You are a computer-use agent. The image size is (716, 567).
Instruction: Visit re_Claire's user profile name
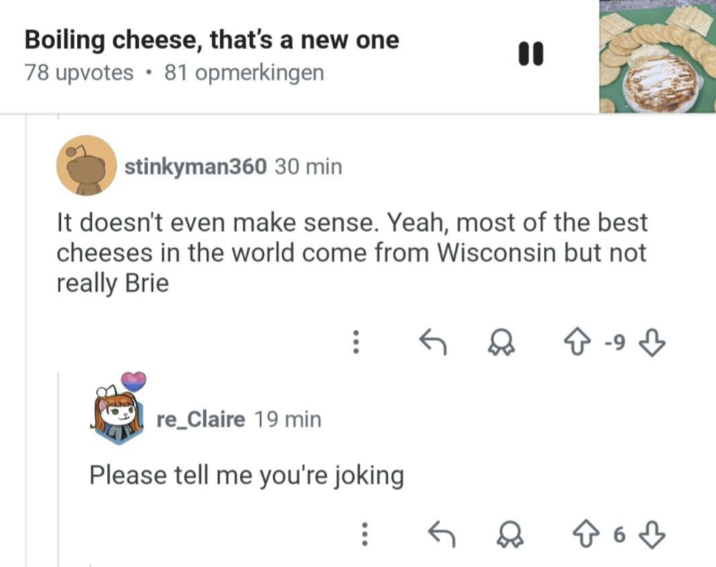tap(201, 419)
